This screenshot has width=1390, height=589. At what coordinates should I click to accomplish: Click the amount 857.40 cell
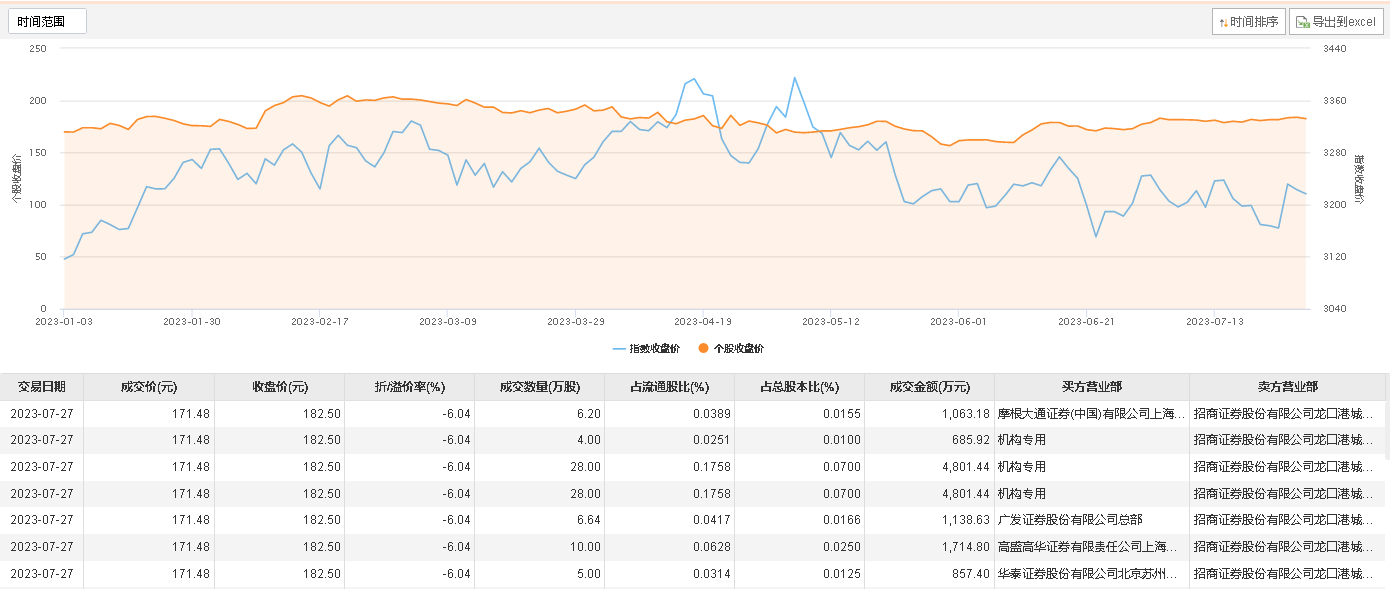pyautogui.click(x=930, y=574)
